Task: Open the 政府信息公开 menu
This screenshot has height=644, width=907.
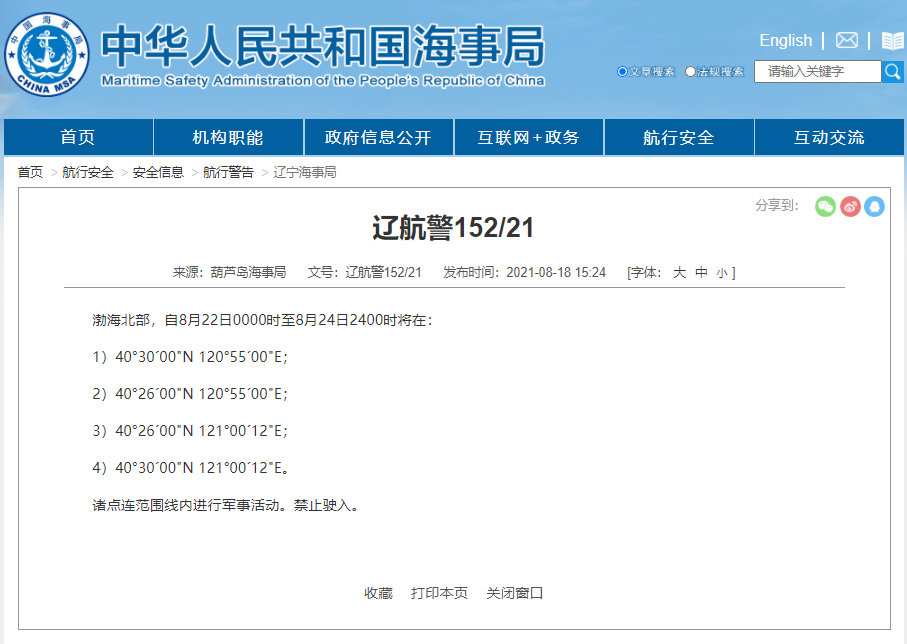Action: pos(379,137)
